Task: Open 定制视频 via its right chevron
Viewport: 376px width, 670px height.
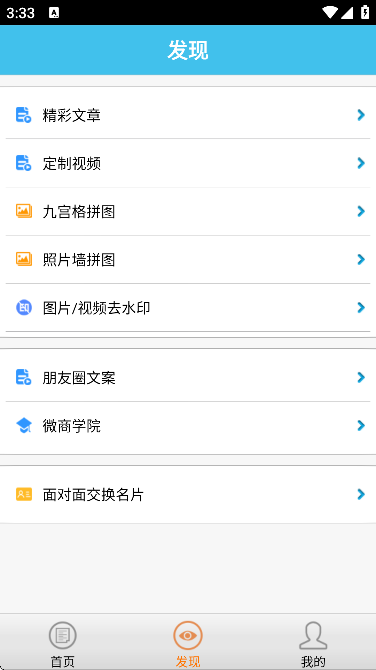Action: point(361,163)
